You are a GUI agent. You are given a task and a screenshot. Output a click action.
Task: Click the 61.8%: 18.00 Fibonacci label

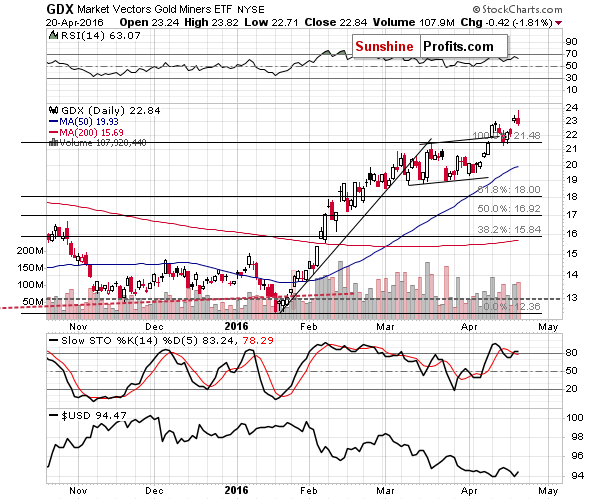[509, 190]
